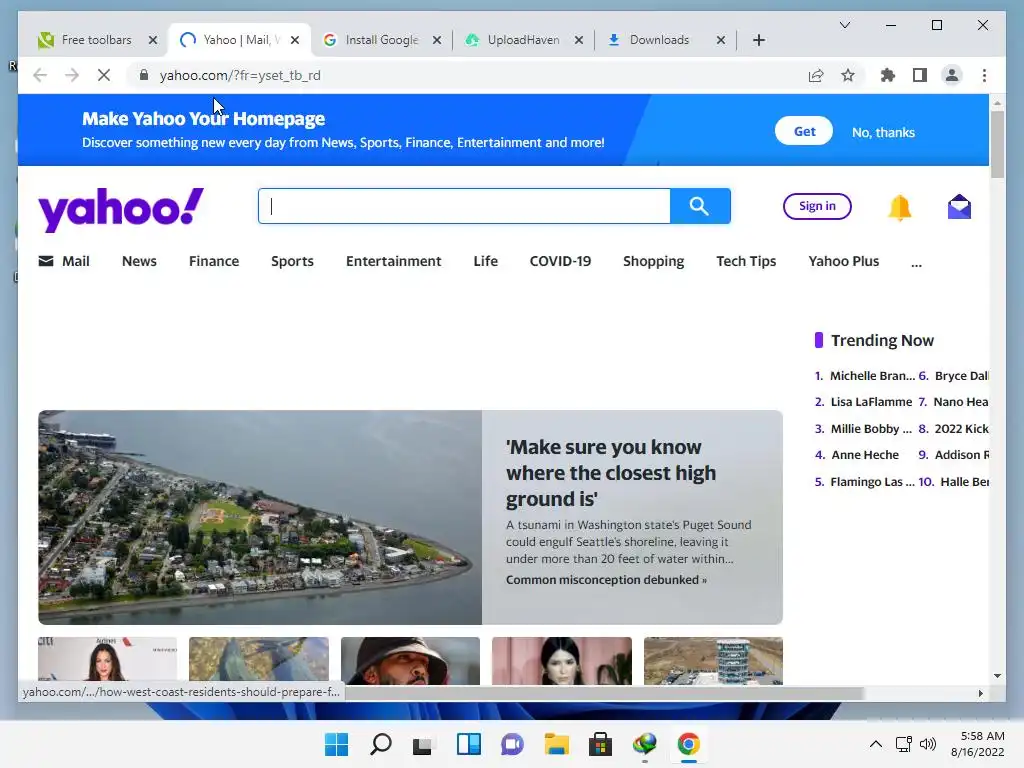Click the Yahoo search input field

click(x=464, y=206)
